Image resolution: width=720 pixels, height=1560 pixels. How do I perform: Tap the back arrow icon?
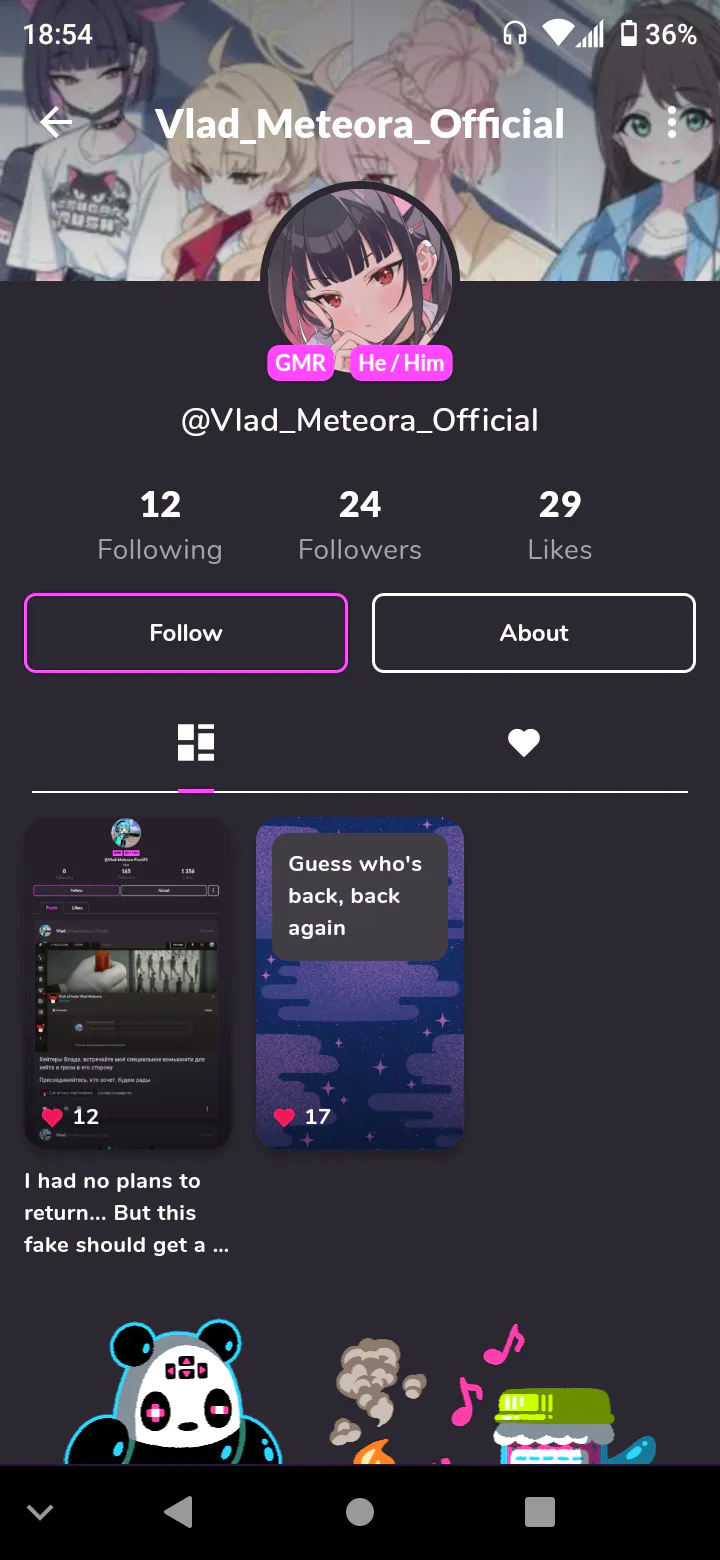point(57,122)
